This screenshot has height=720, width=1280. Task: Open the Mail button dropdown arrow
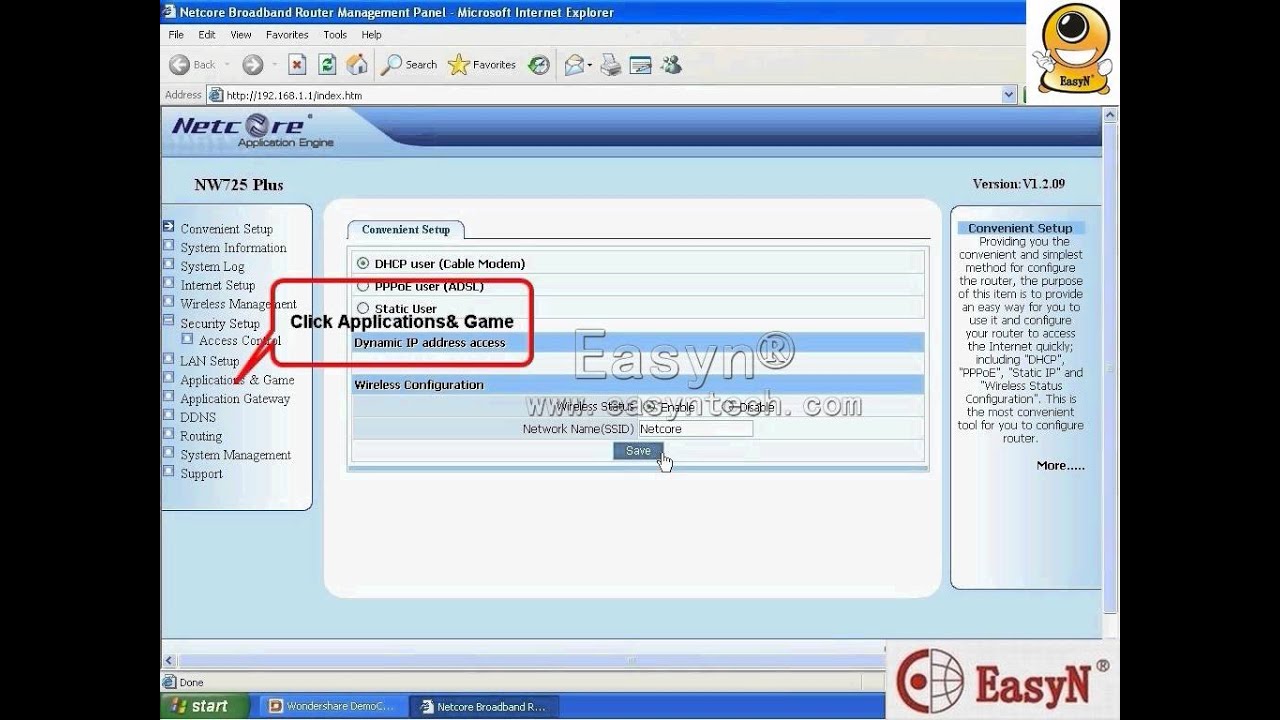pyautogui.click(x=590, y=65)
